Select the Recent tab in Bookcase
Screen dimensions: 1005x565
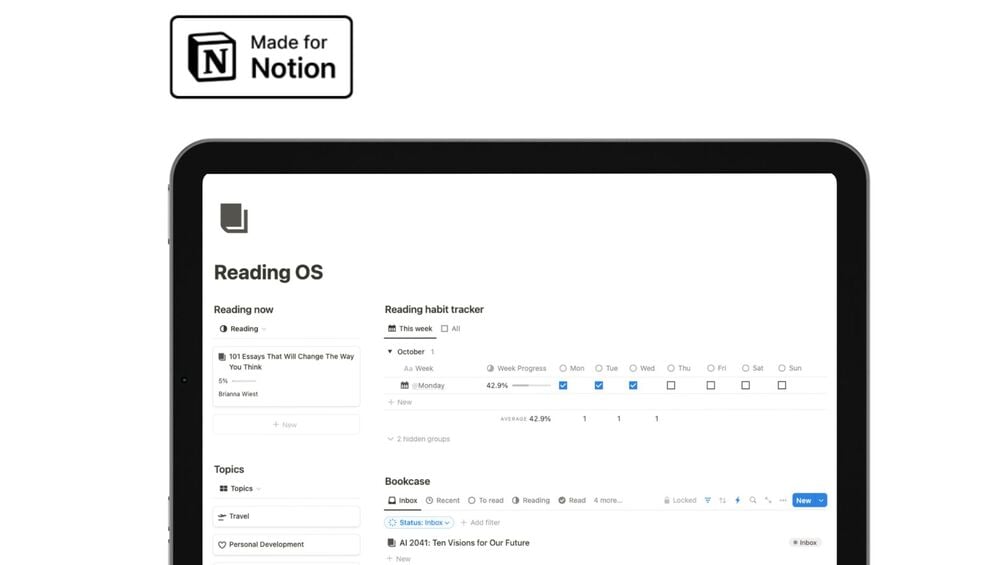click(x=443, y=500)
